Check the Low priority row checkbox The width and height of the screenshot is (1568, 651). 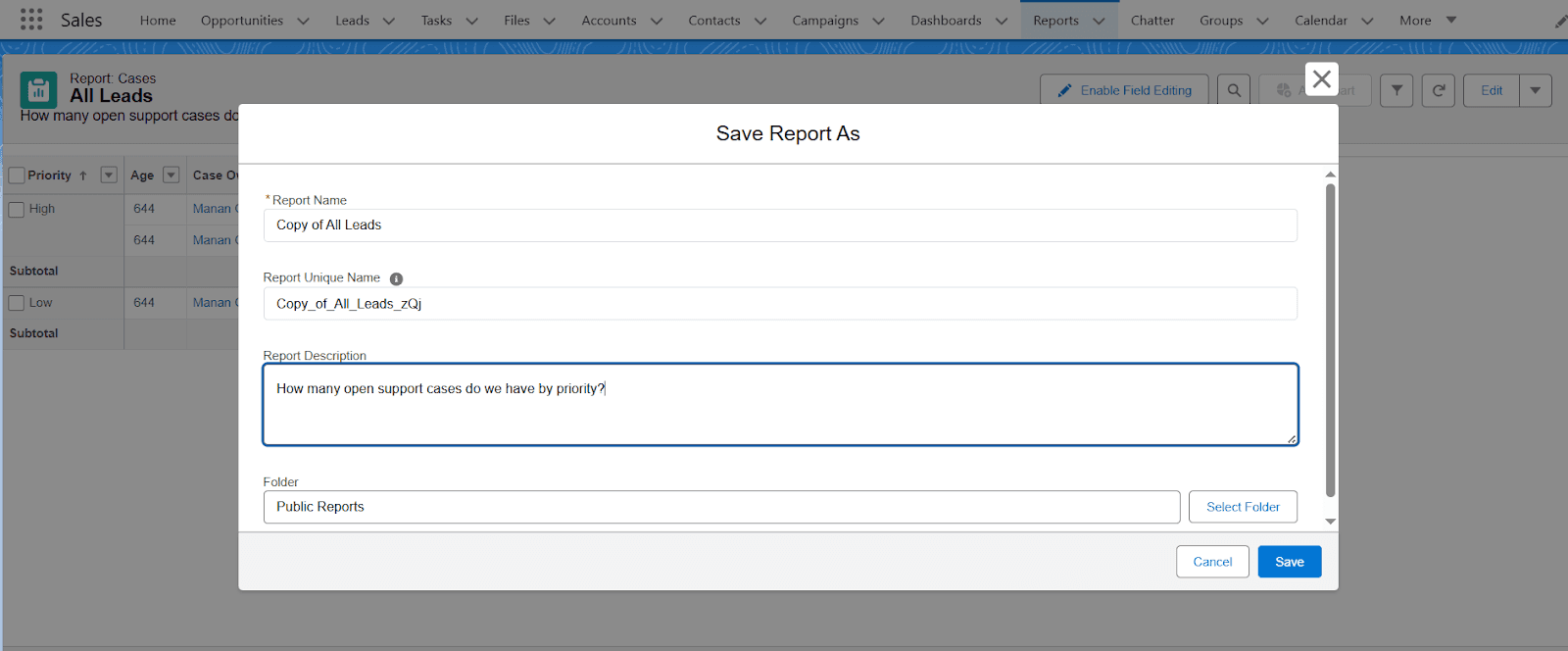click(17, 303)
